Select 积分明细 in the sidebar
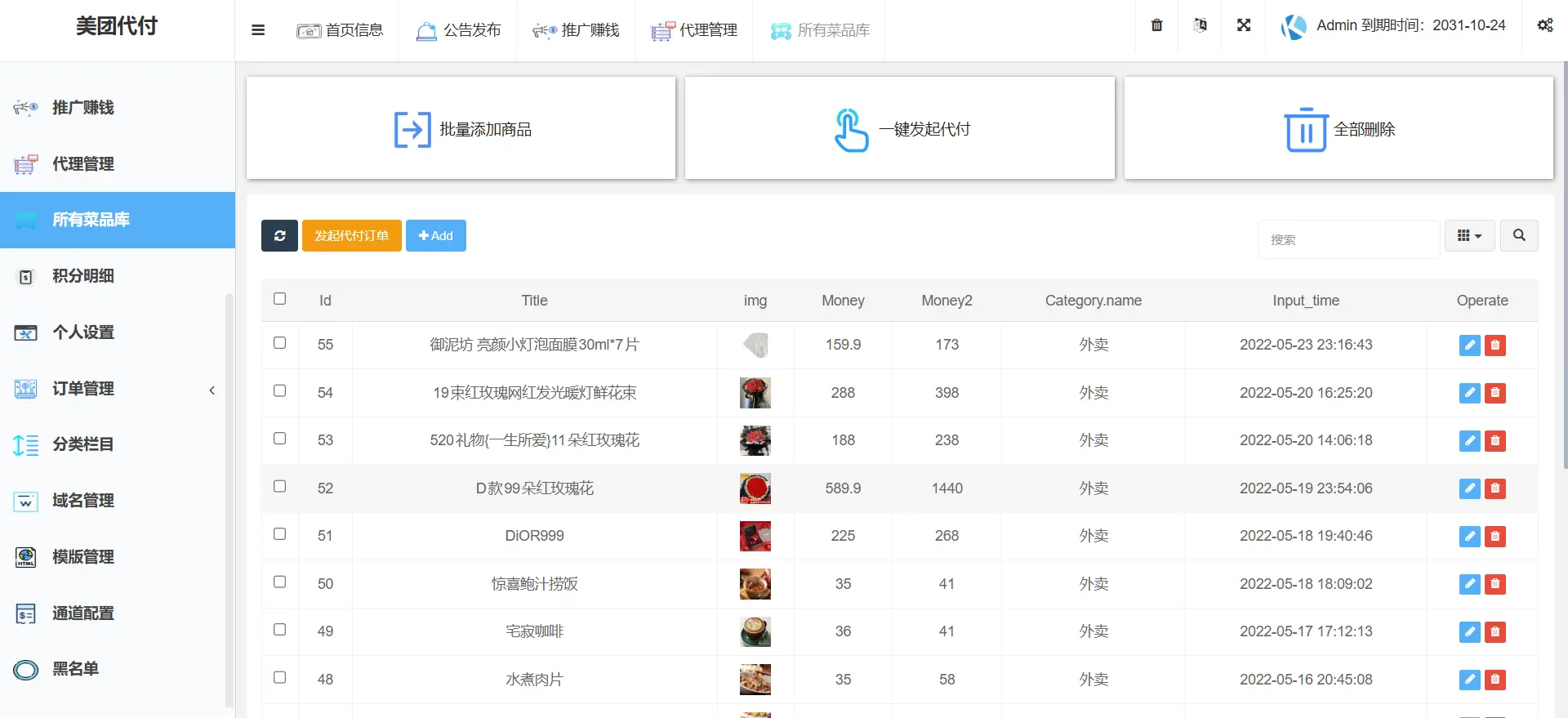 pos(118,276)
